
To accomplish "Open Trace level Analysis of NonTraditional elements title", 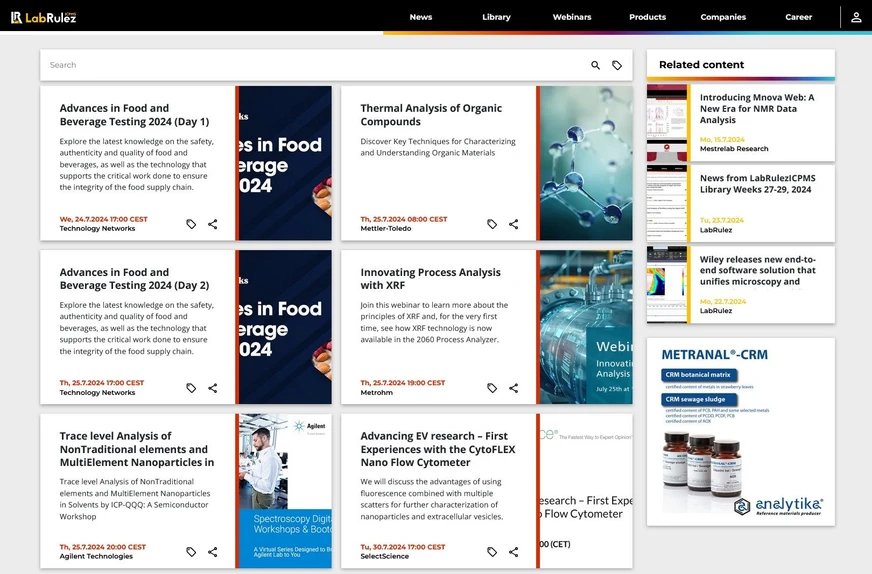I will click(x=137, y=449).
